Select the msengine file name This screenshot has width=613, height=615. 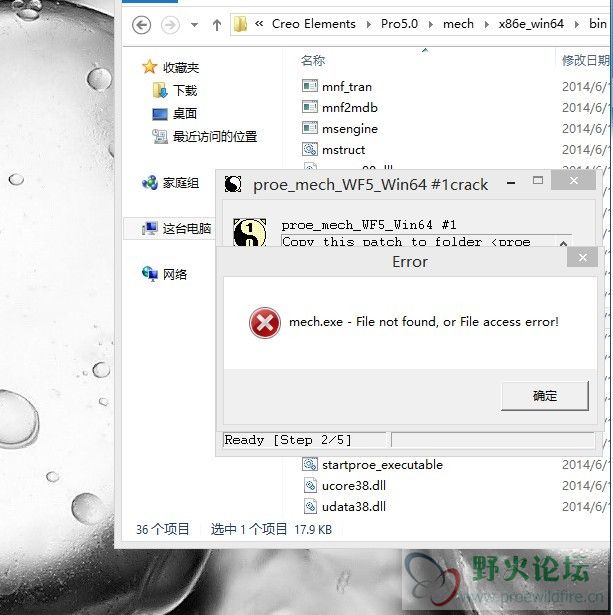coord(350,129)
